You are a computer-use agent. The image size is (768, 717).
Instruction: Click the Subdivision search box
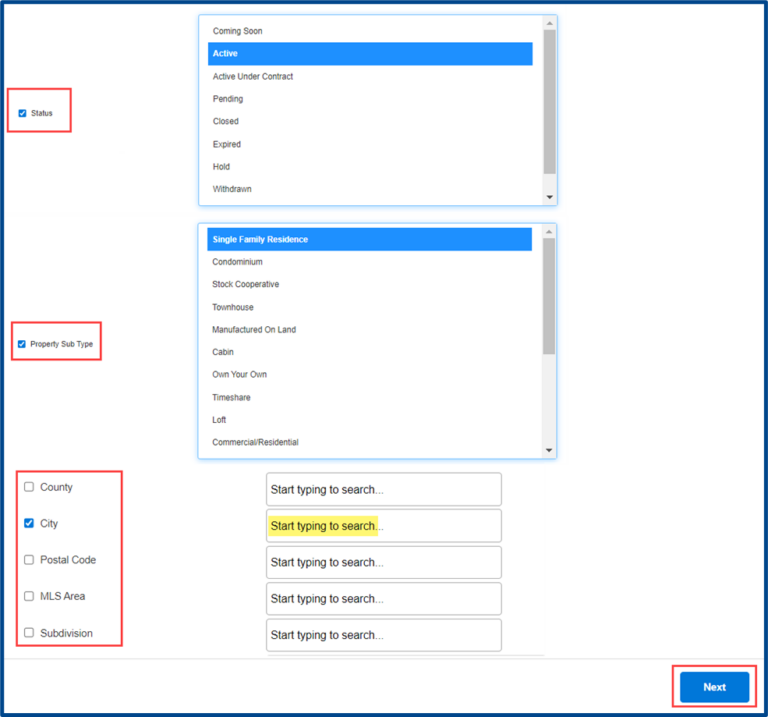(383, 635)
